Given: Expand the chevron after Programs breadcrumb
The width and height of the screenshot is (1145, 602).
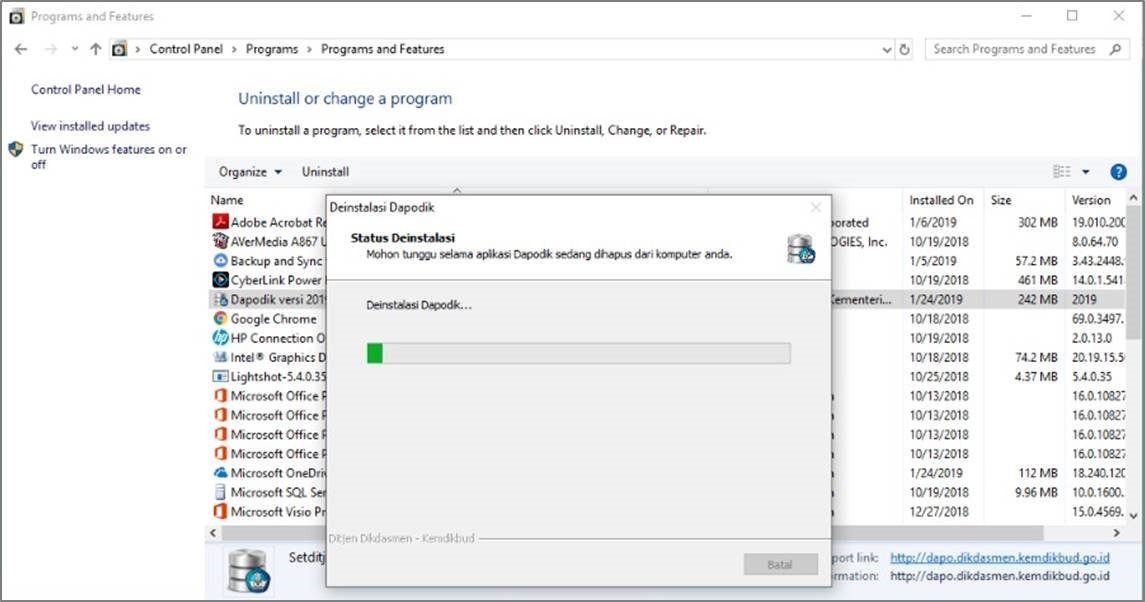Looking at the screenshot, I should (x=310, y=49).
